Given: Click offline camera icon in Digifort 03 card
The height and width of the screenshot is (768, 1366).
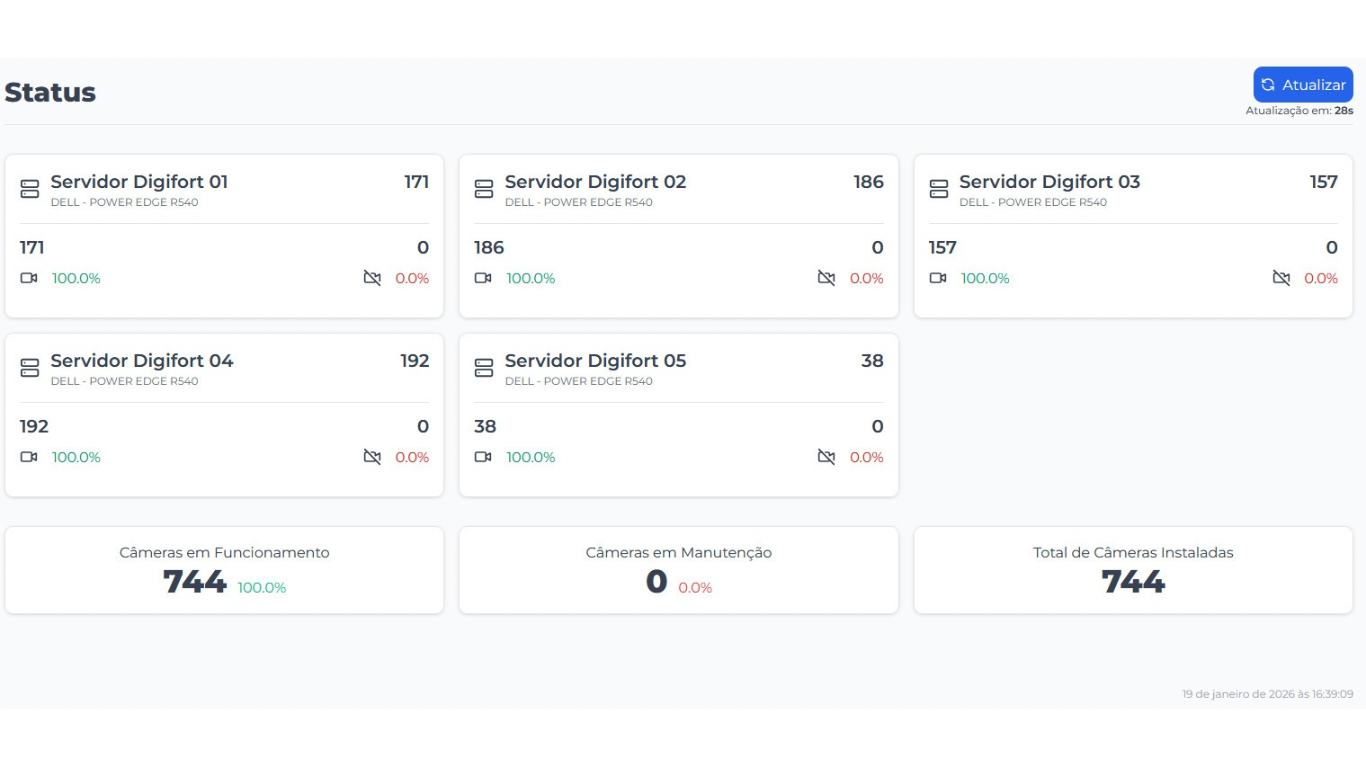Looking at the screenshot, I should click(1281, 278).
